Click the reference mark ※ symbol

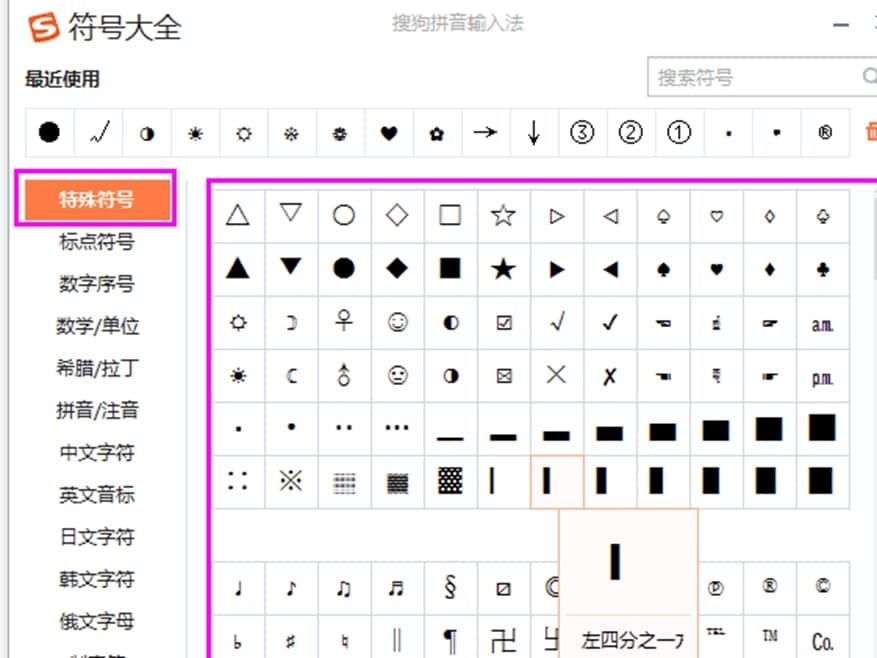[x=291, y=481]
